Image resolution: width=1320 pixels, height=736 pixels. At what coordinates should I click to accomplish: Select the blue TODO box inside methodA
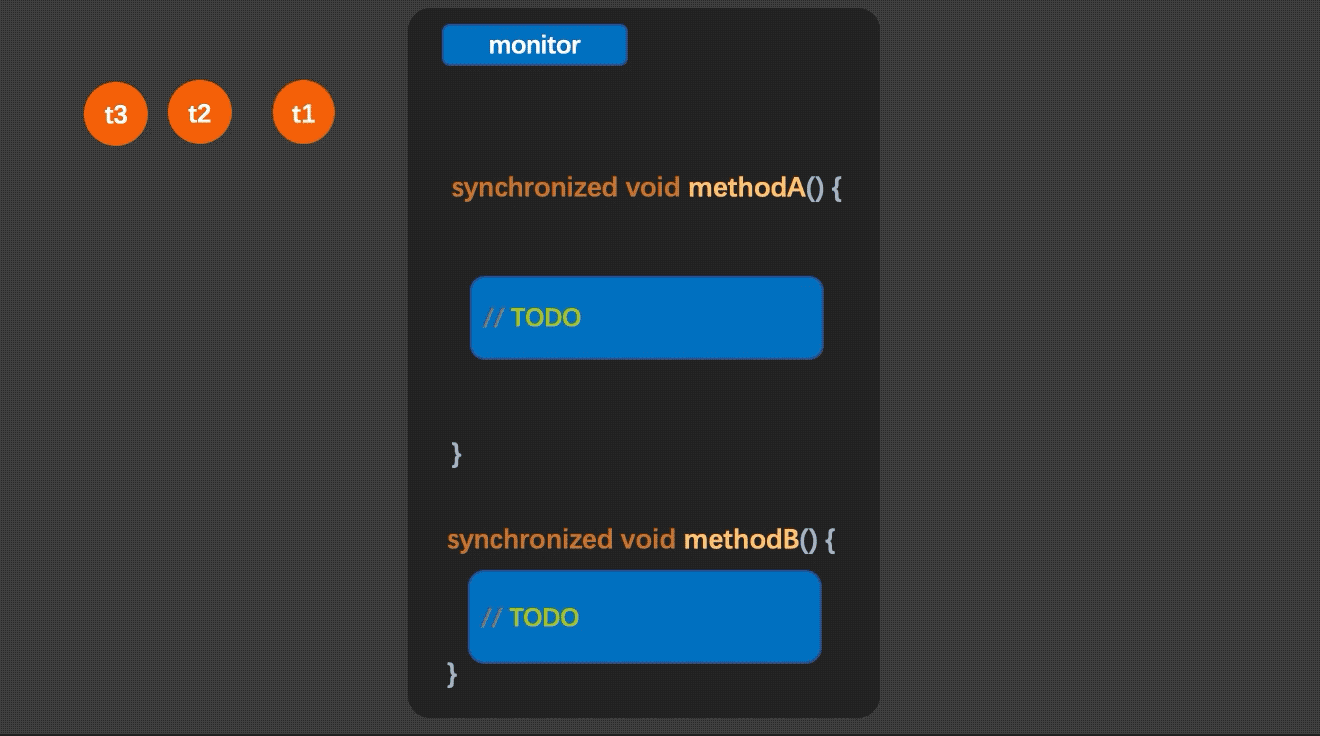tap(647, 318)
